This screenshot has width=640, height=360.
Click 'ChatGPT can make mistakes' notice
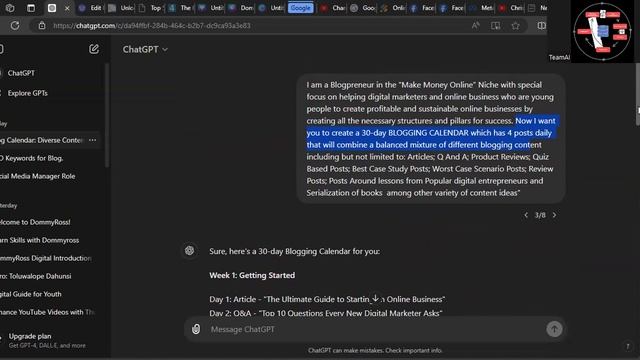(x=375, y=350)
